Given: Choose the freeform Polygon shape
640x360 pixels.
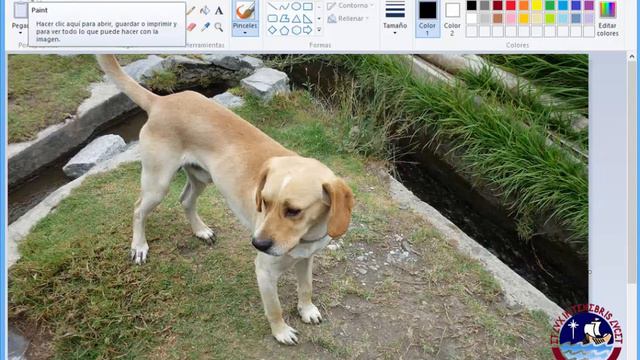Looking at the screenshot, I should coord(284,18).
